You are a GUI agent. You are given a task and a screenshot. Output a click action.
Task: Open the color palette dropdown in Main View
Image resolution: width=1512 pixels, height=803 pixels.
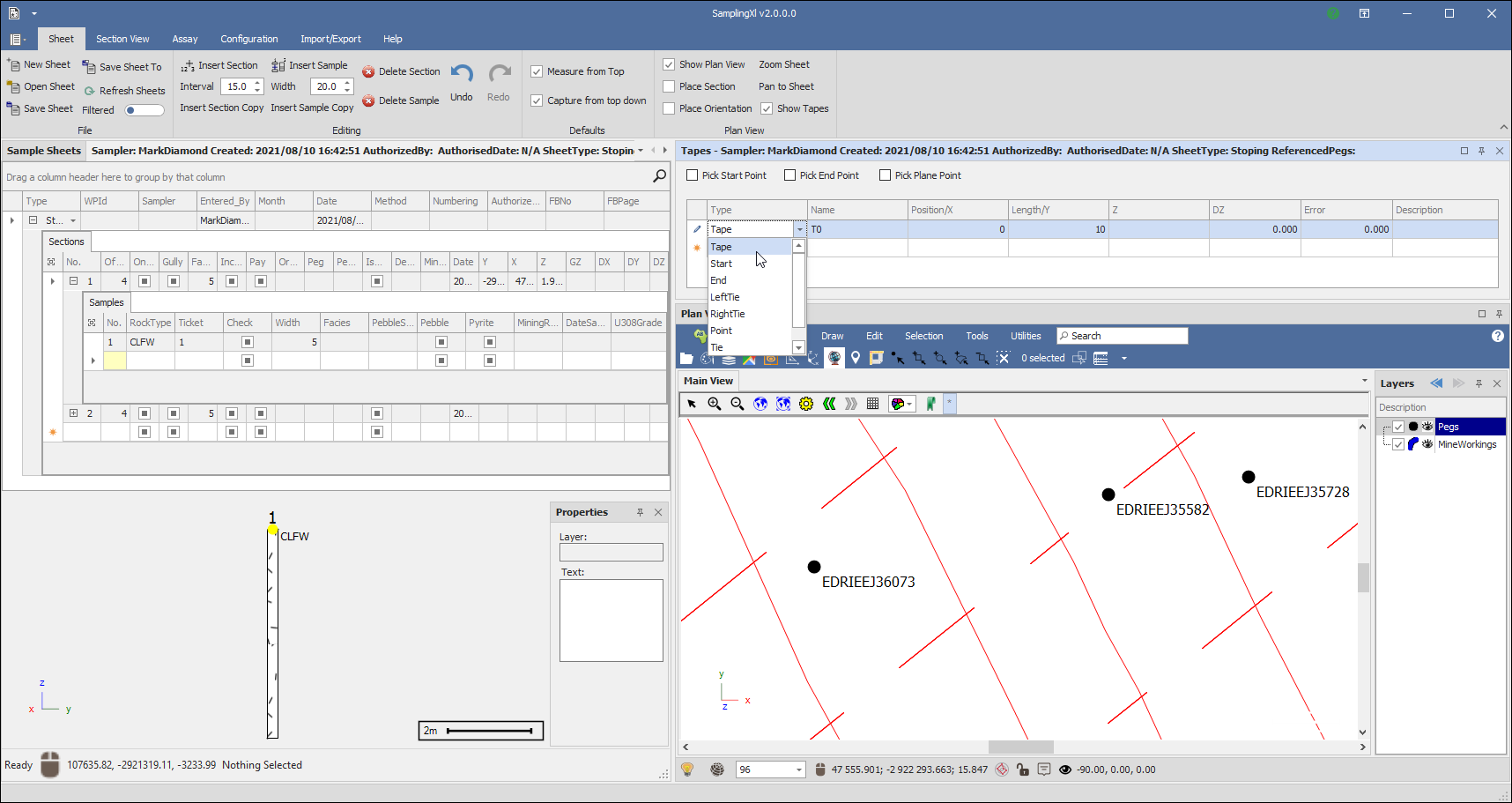tap(901, 404)
